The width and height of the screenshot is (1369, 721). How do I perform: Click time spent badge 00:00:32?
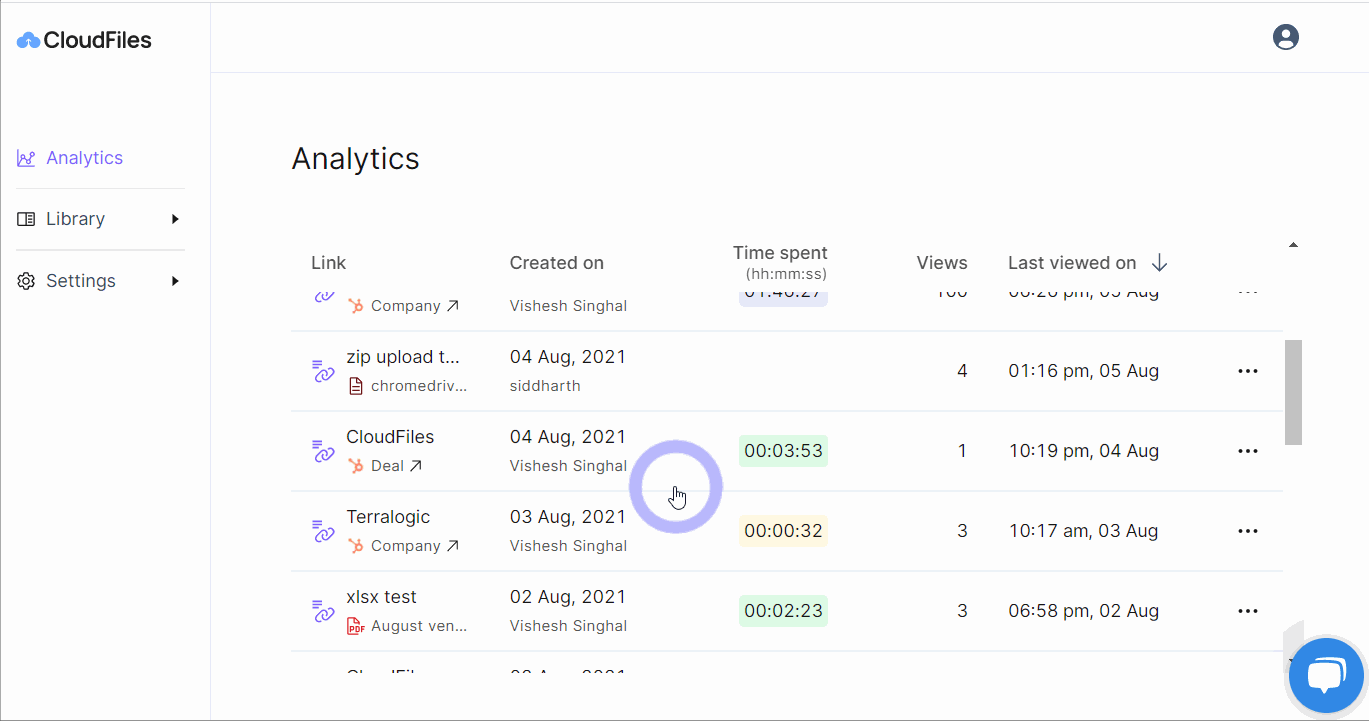[x=783, y=531]
